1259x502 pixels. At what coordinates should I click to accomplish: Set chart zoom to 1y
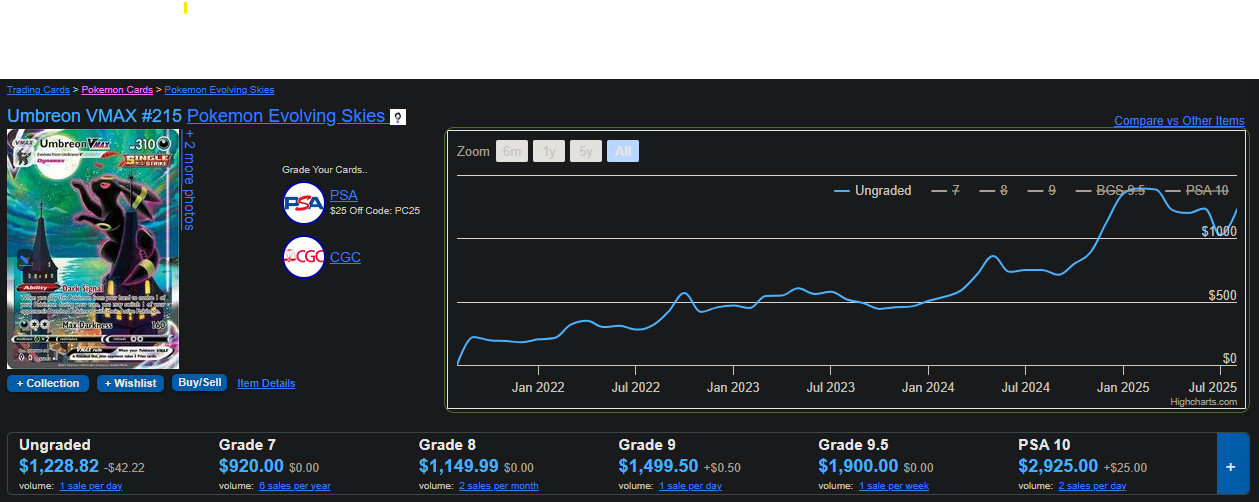tap(549, 151)
